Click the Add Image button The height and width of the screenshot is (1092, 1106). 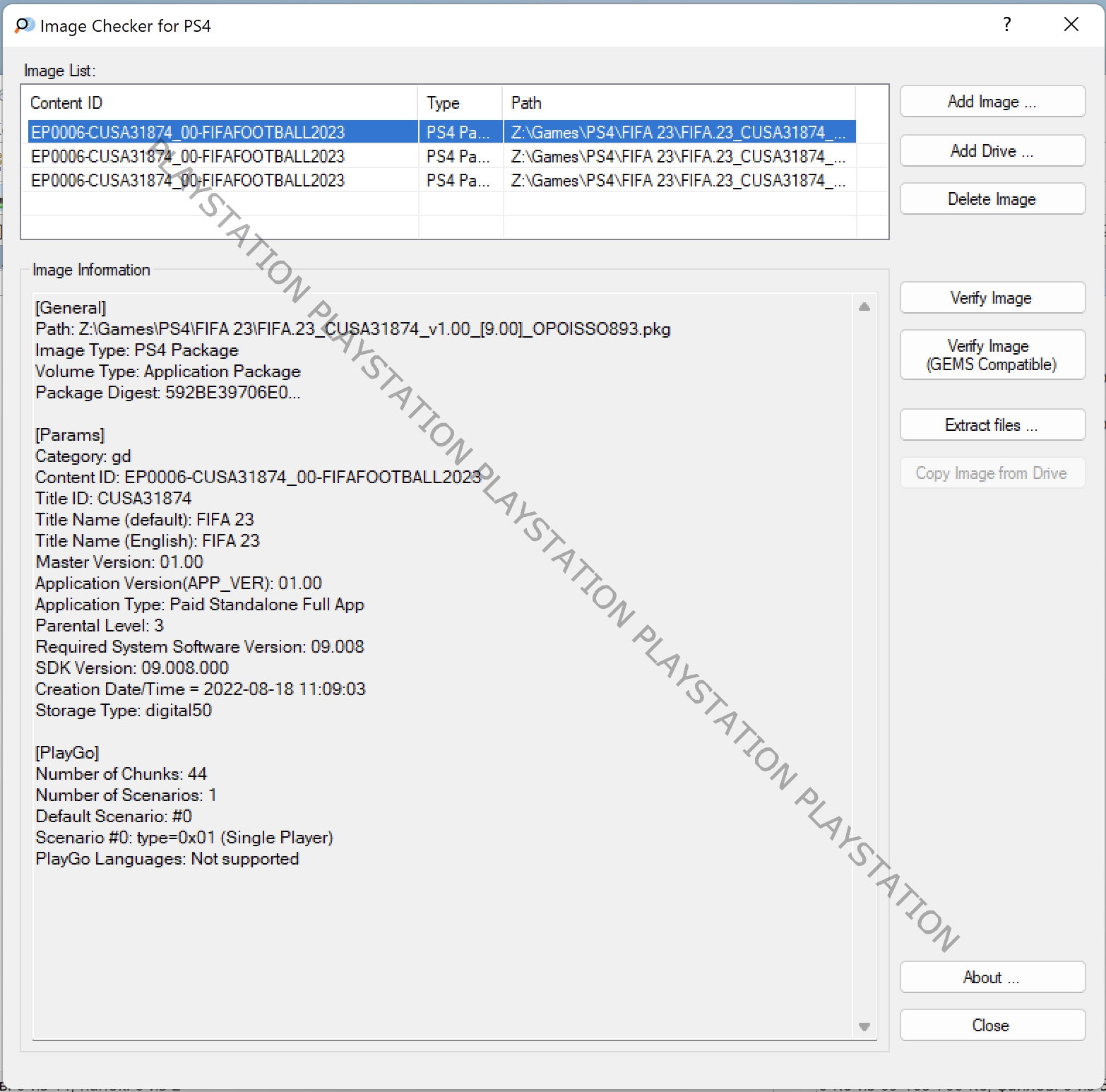coord(992,102)
